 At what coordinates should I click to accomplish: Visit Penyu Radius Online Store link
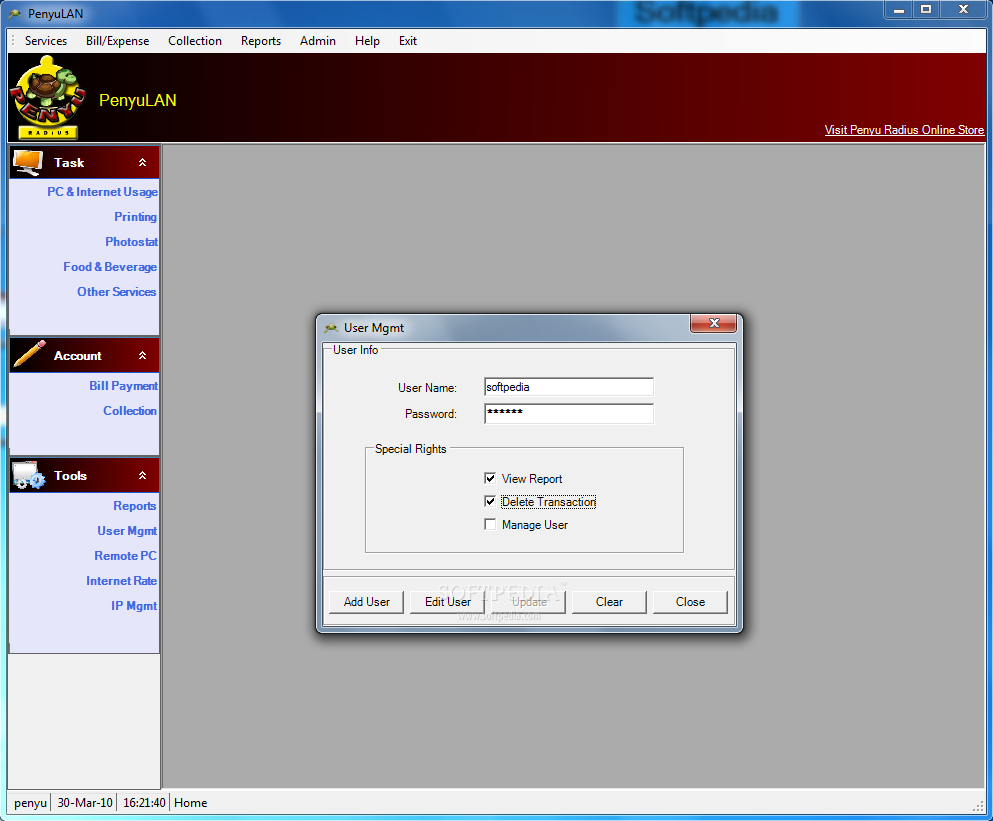904,130
